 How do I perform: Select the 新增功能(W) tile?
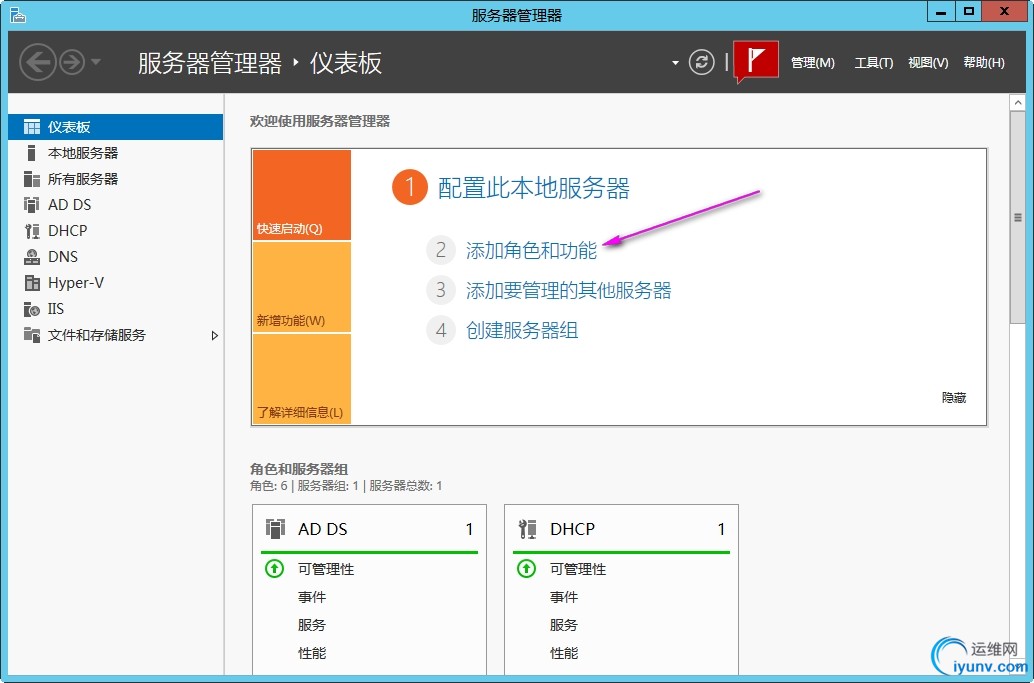coord(301,287)
